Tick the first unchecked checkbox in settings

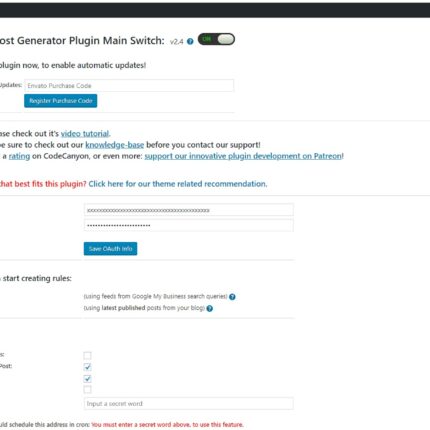(87, 355)
